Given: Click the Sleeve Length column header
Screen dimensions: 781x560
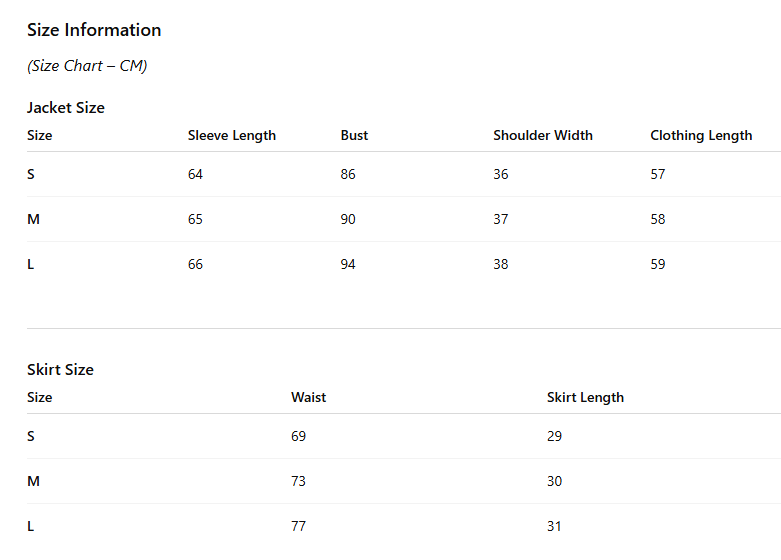Looking at the screenshot, I should click(232, 136).
